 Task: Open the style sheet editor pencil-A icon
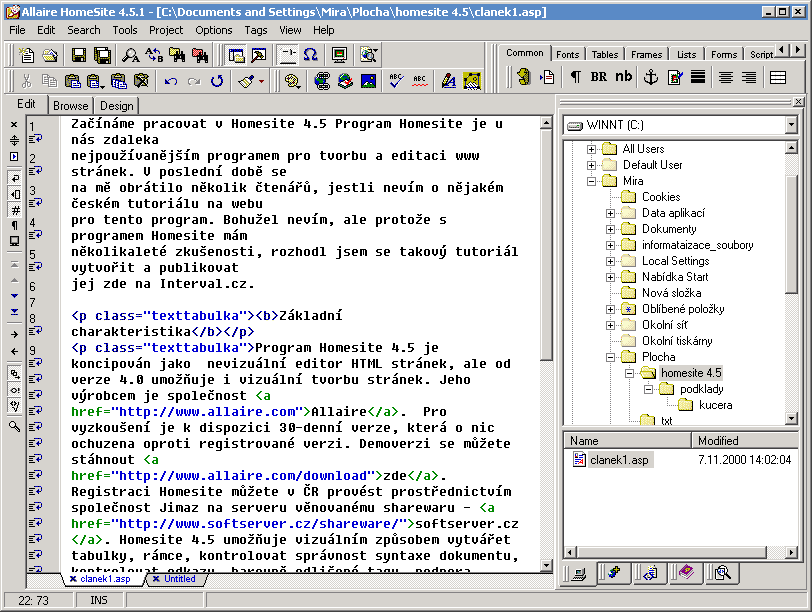coord(448,81)
